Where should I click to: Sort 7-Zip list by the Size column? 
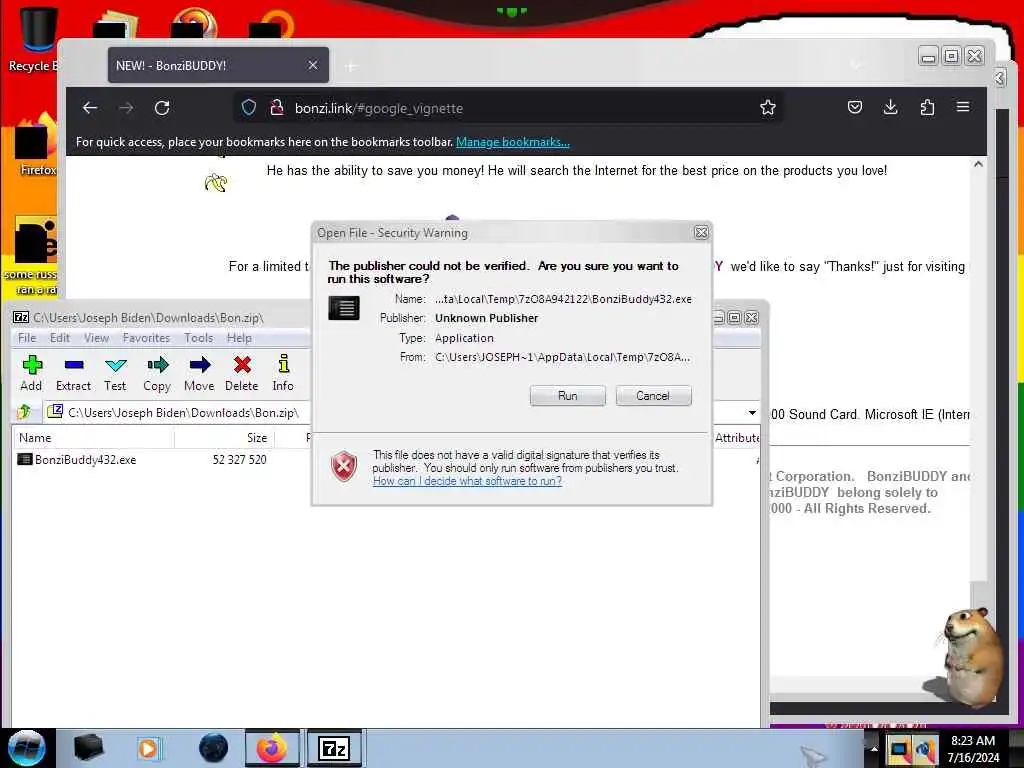225,438
